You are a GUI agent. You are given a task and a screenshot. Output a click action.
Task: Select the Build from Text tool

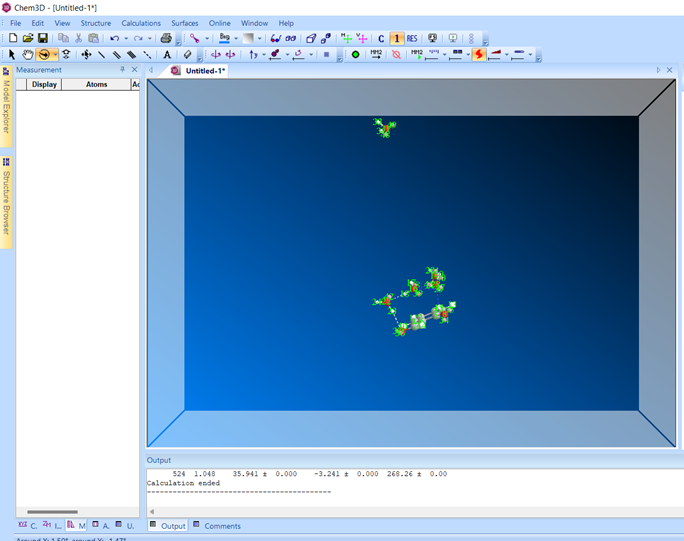click(x=167, y=55)
